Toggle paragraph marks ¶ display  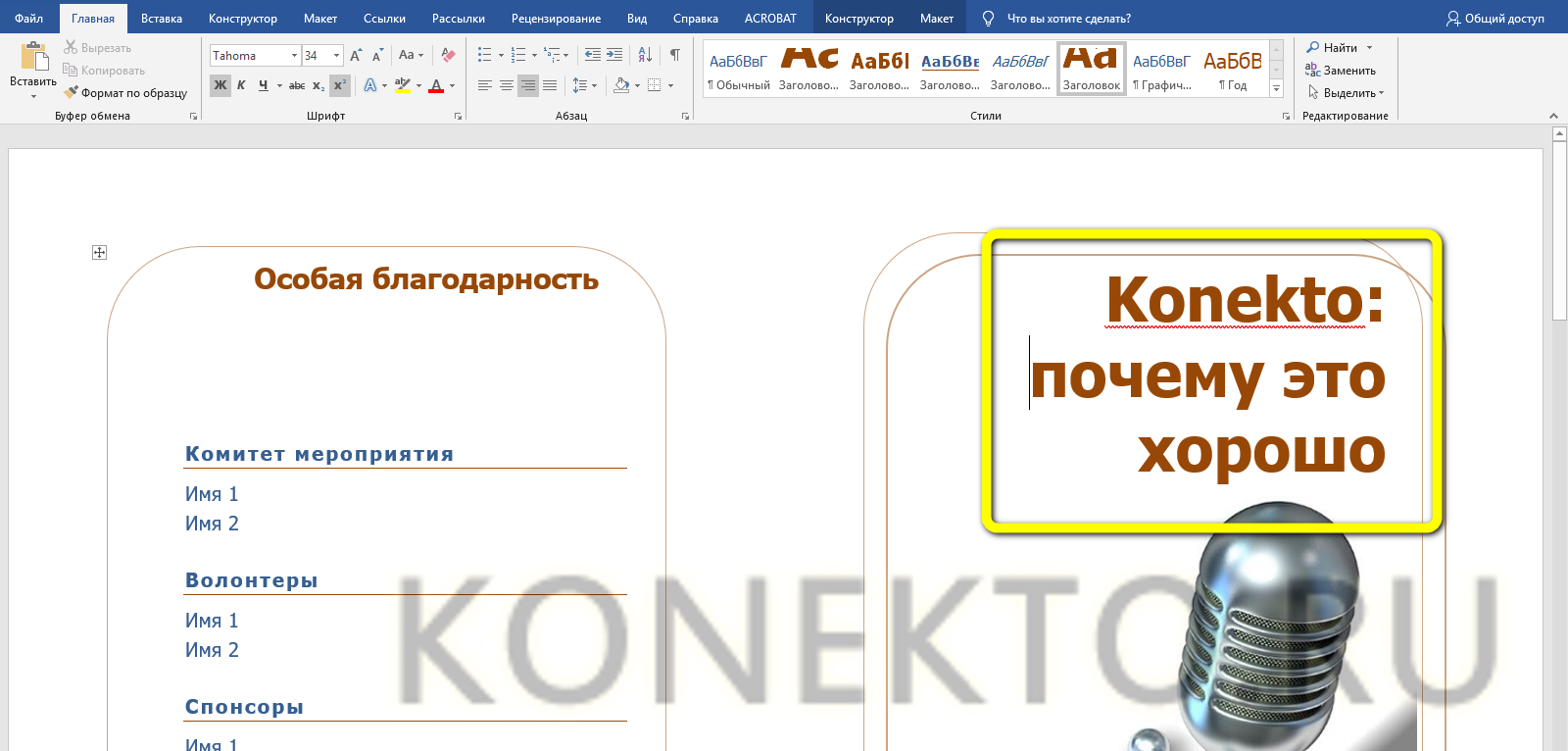pyautogui.click(x=675, y=55)
